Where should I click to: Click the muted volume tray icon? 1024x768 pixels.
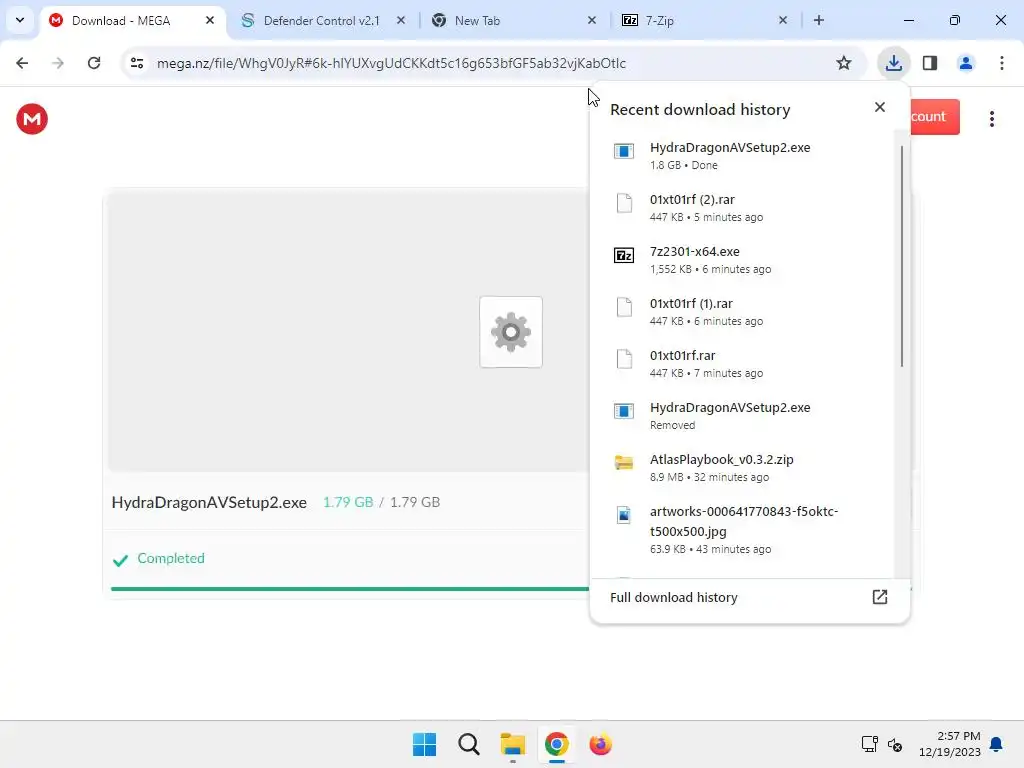[x=895, y=744]
